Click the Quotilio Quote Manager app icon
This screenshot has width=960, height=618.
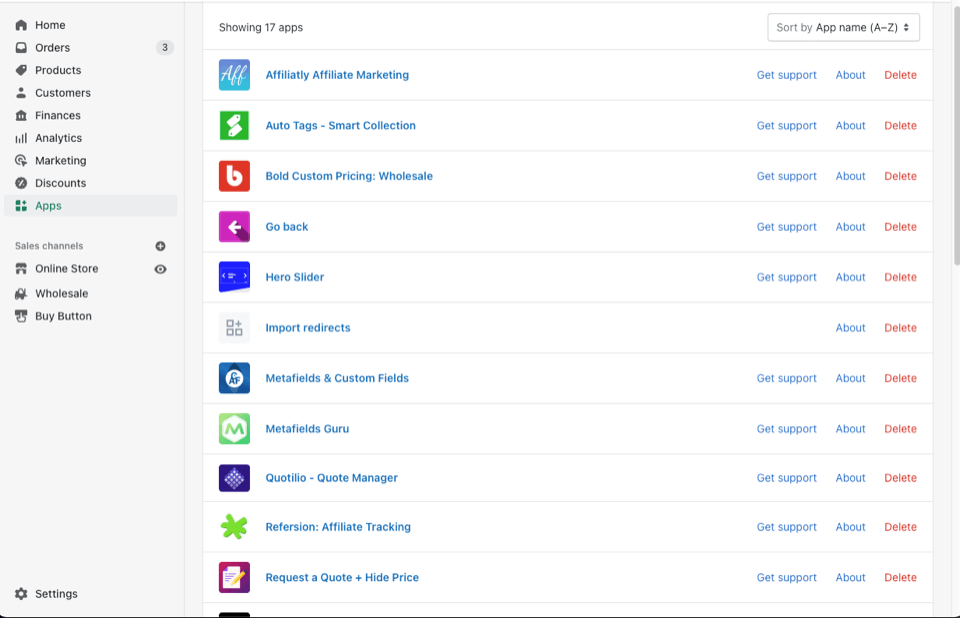[234, 478]
